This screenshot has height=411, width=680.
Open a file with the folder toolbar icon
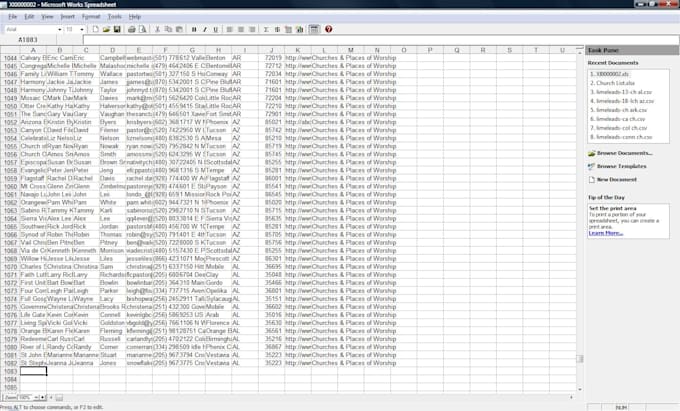[106, 29]
